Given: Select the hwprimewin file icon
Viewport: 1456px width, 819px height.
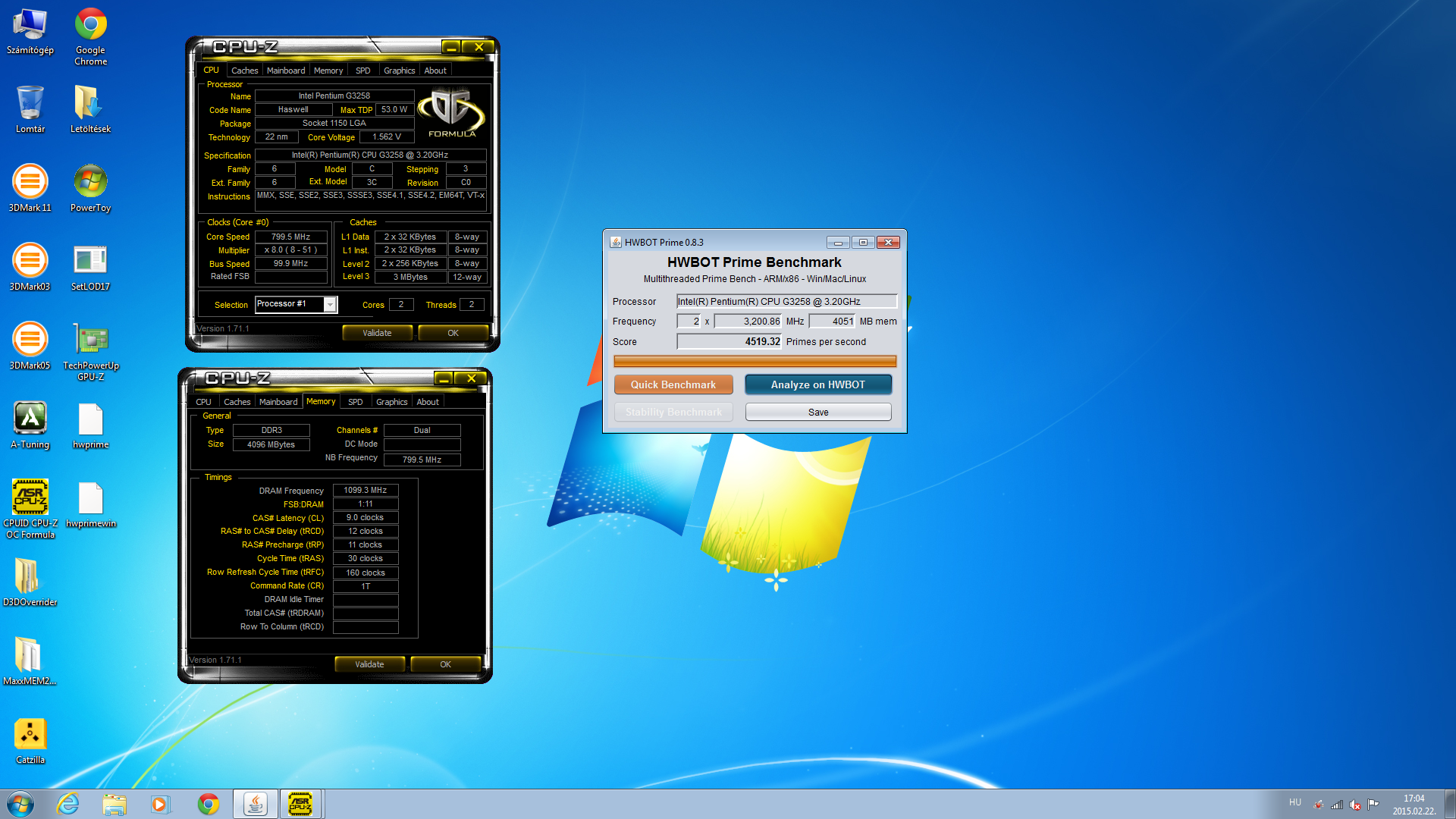Looking at the screenshot, I should (x=91, y=504).
